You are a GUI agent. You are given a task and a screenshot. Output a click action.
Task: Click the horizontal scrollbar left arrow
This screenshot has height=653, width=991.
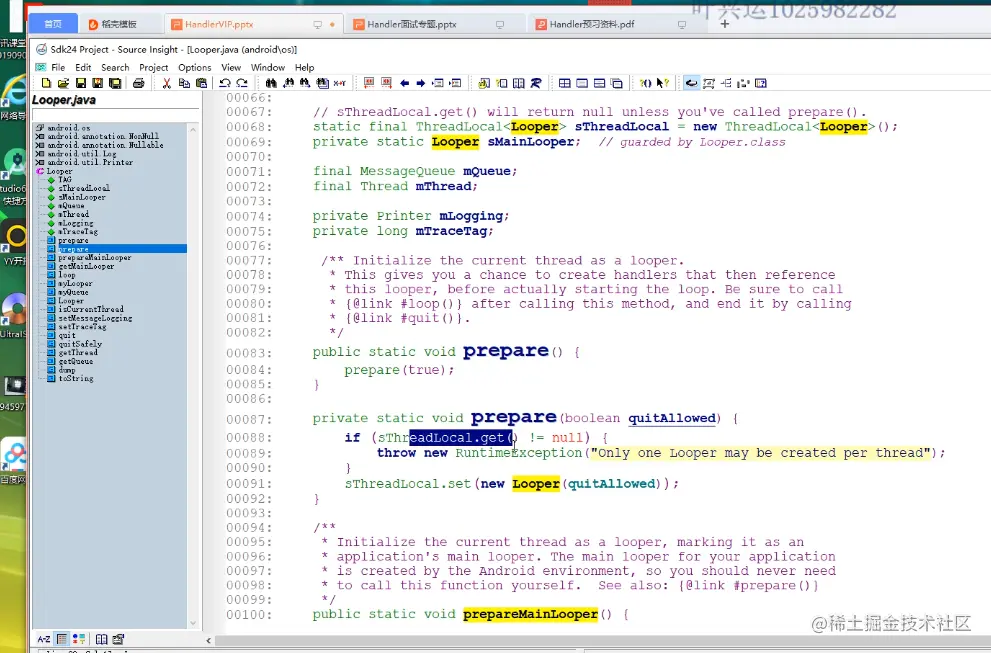pos(209,640)
